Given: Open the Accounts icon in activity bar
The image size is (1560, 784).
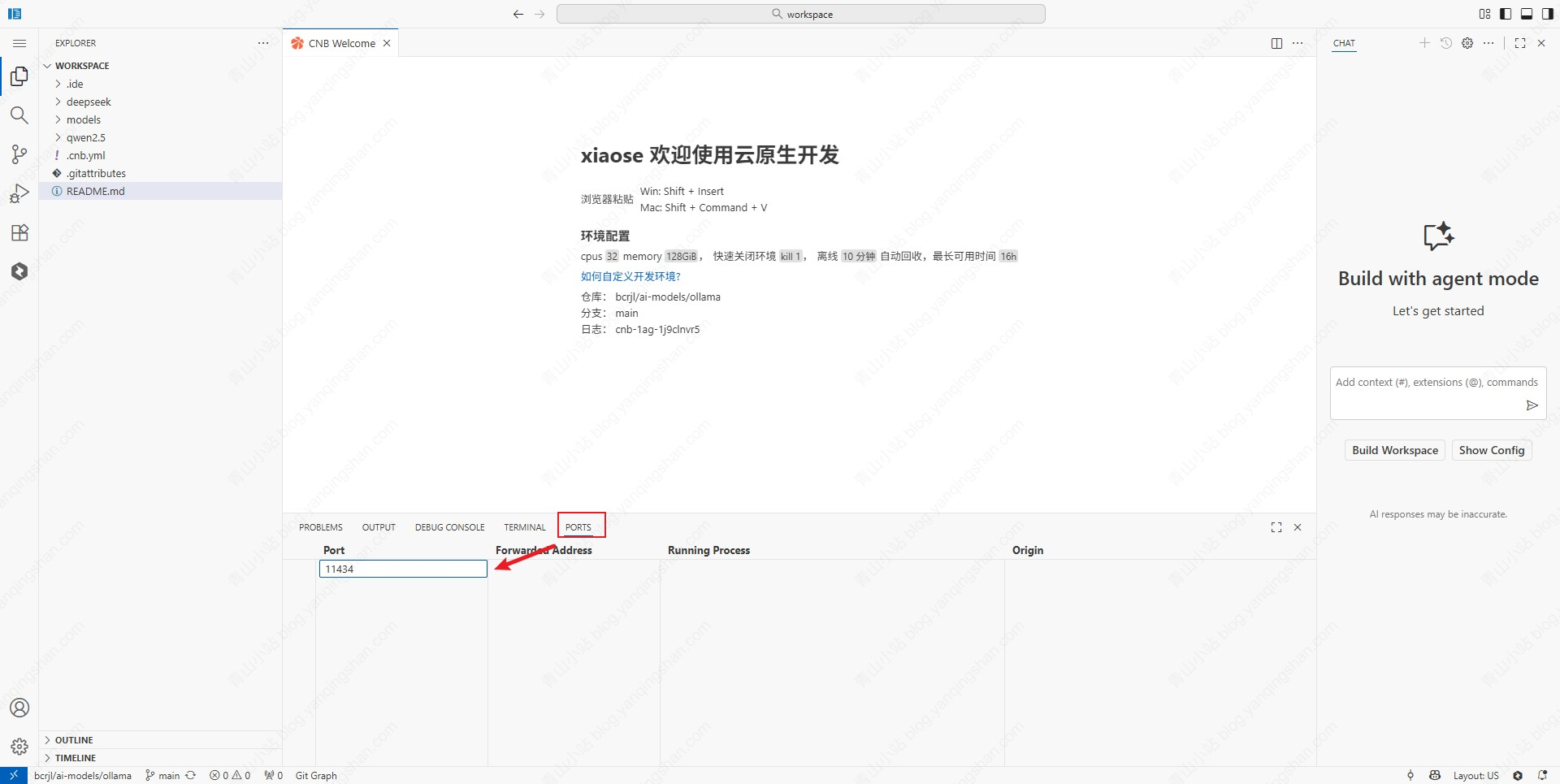Looking at the screenshot, I should [x=19, y=708].
